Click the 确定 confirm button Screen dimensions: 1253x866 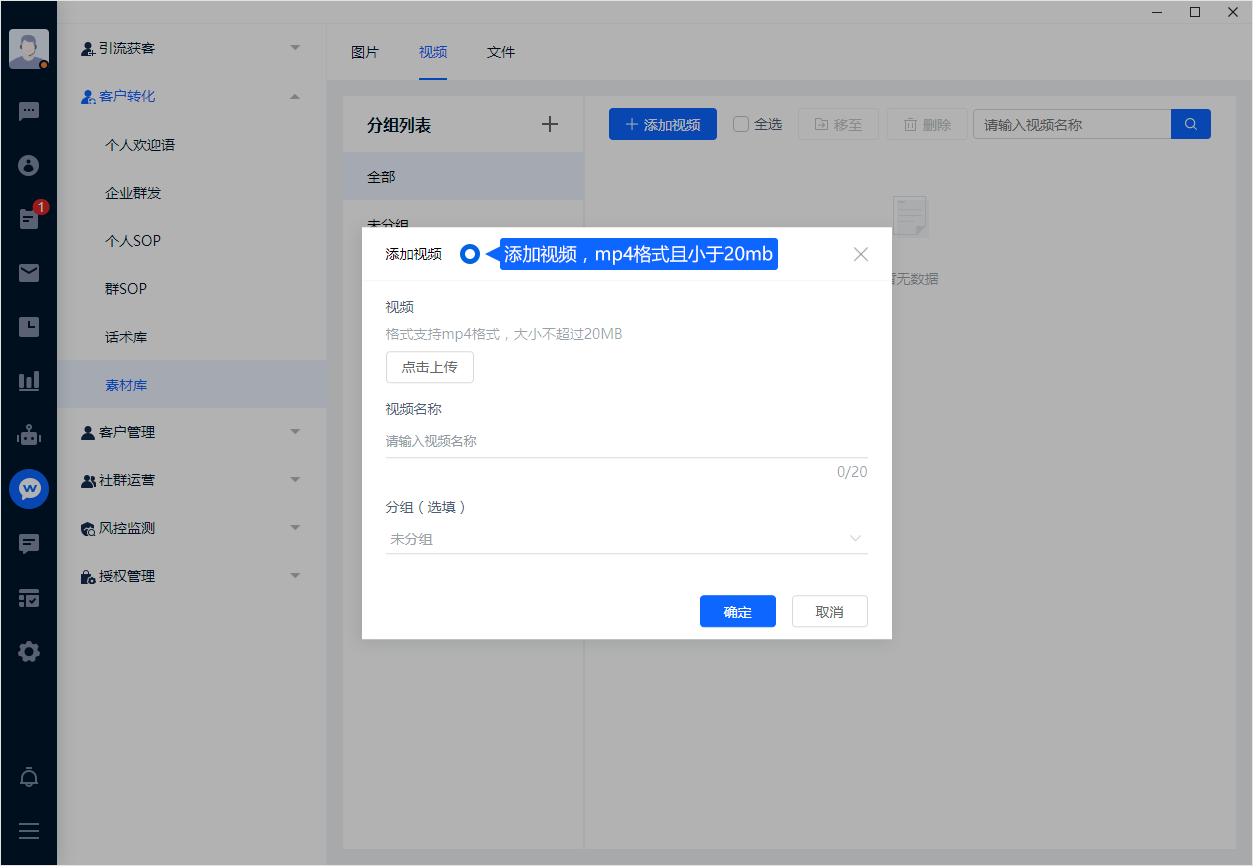click(737, 612)
